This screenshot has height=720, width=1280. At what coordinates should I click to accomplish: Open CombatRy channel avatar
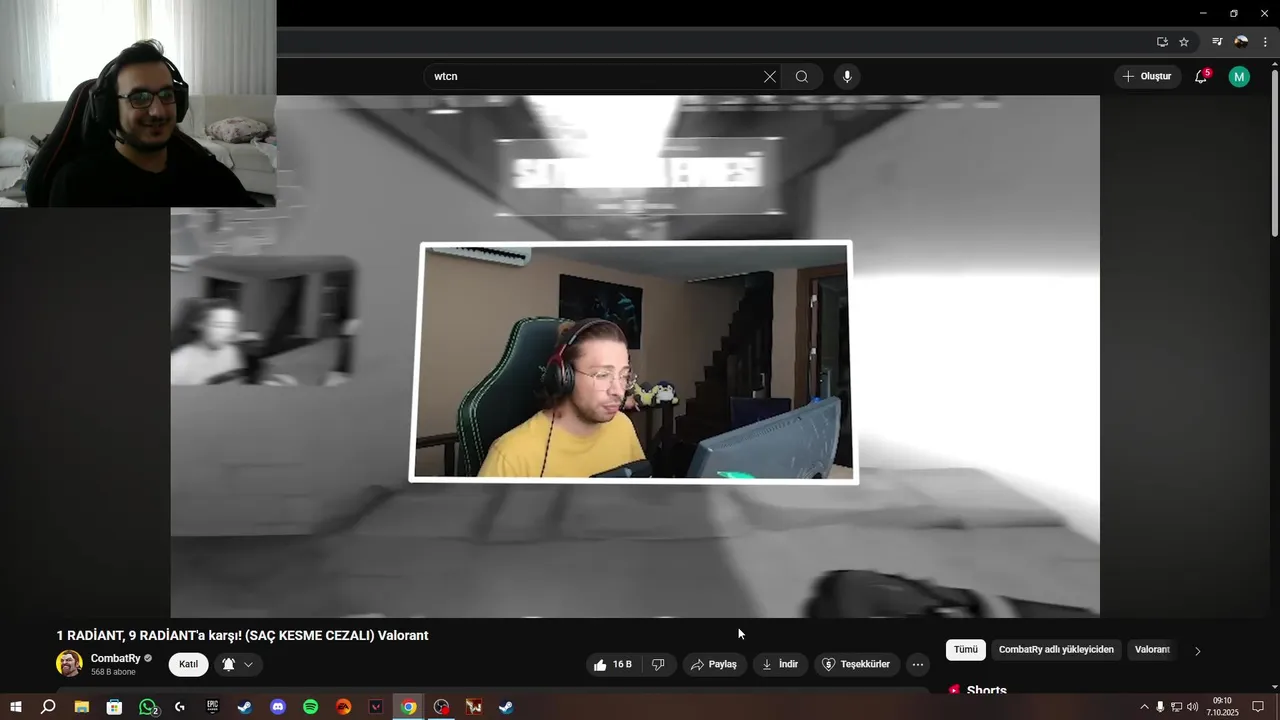(x=69, y=664)
